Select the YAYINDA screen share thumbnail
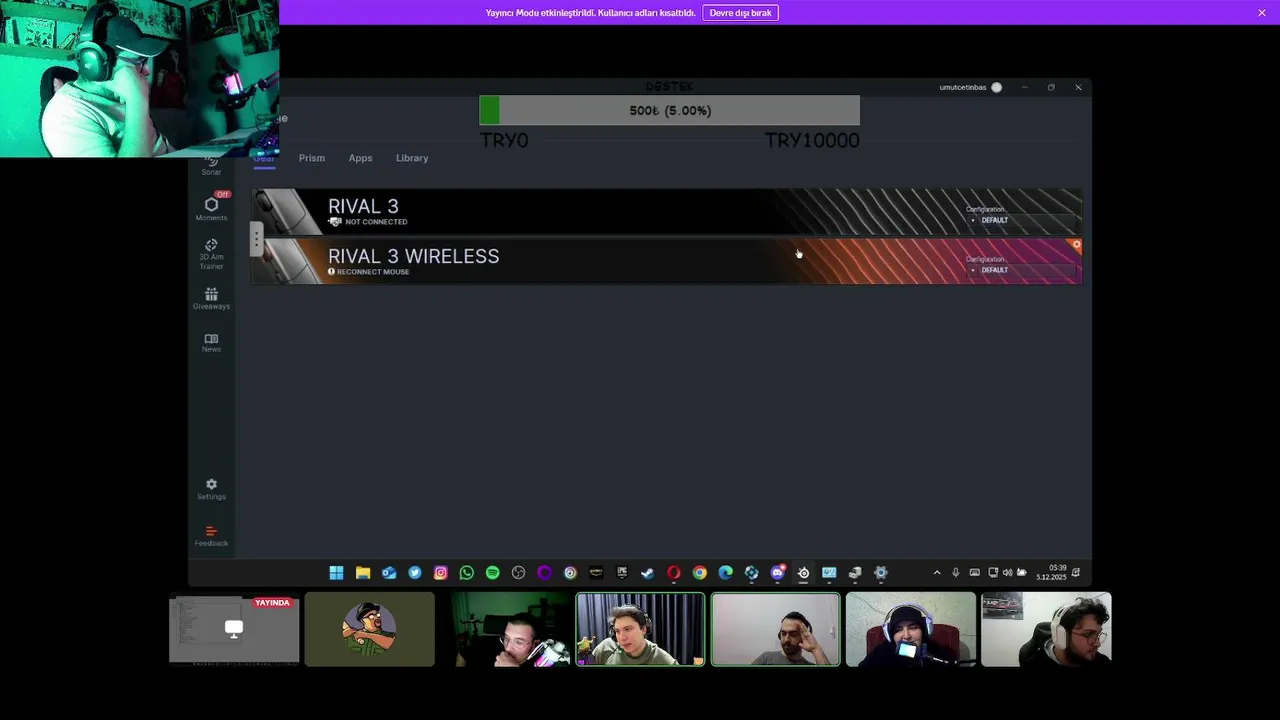 (x=234, y=630)
